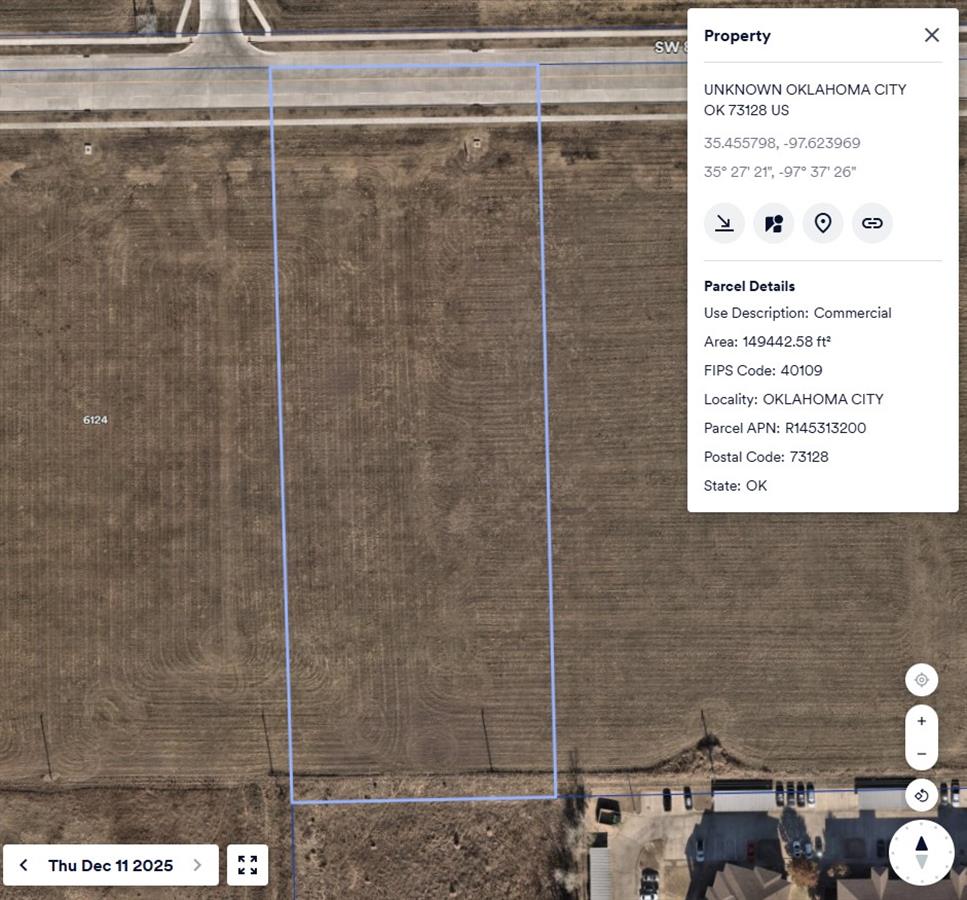Click the UNKNOWN OKLAHOMA CITY address text
The image size is (967, 900).
click(x=805, y=89)
